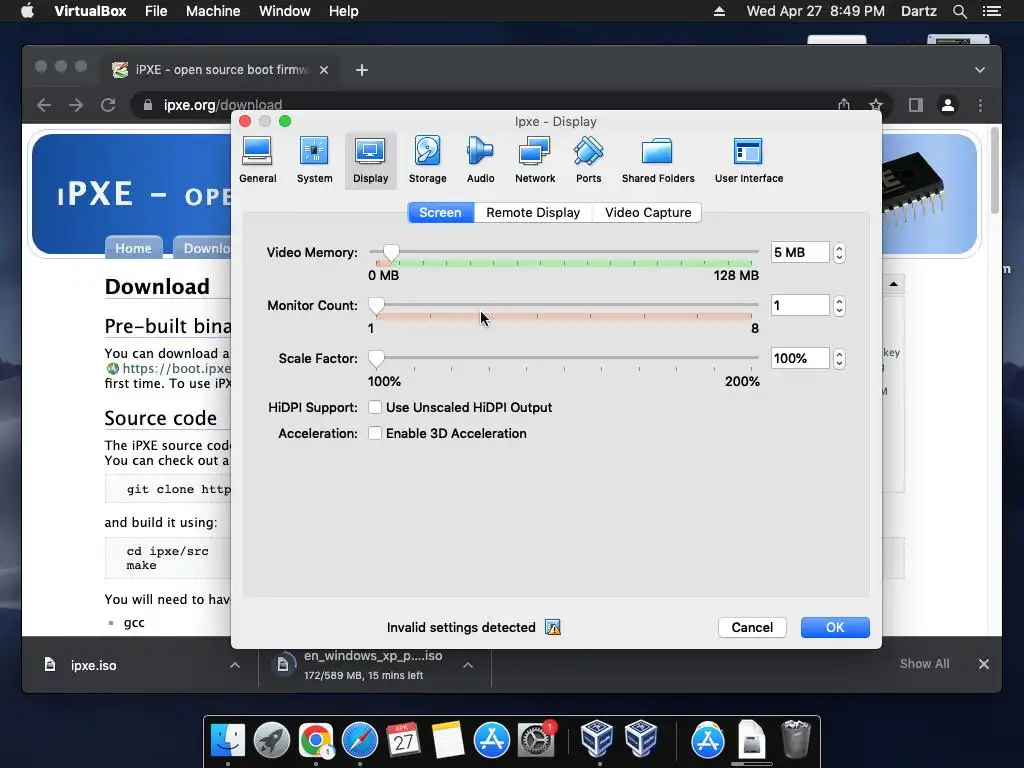Select the Display settings icon

tap(370, 161)
